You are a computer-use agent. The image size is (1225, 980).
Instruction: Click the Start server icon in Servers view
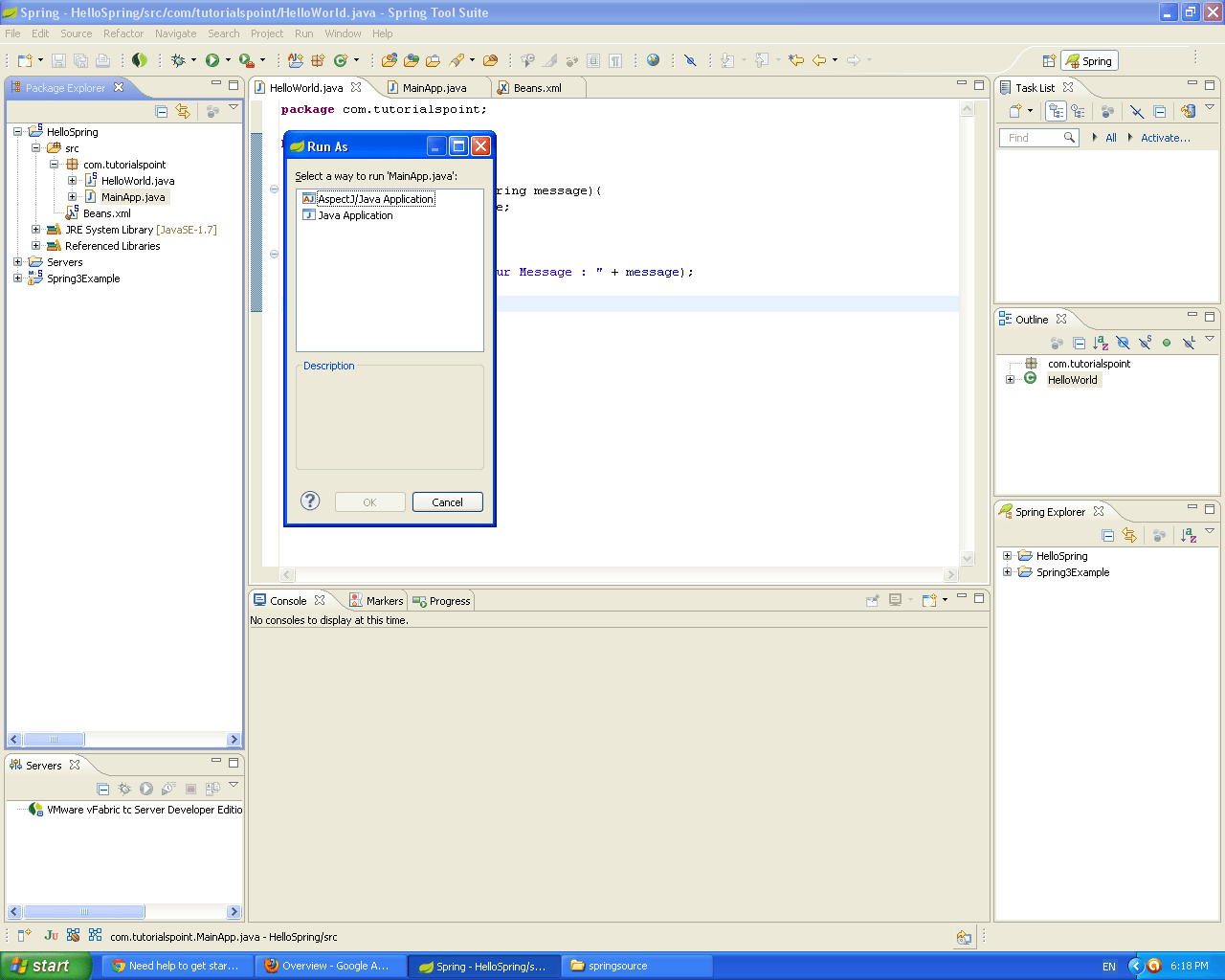click(146, 789)
